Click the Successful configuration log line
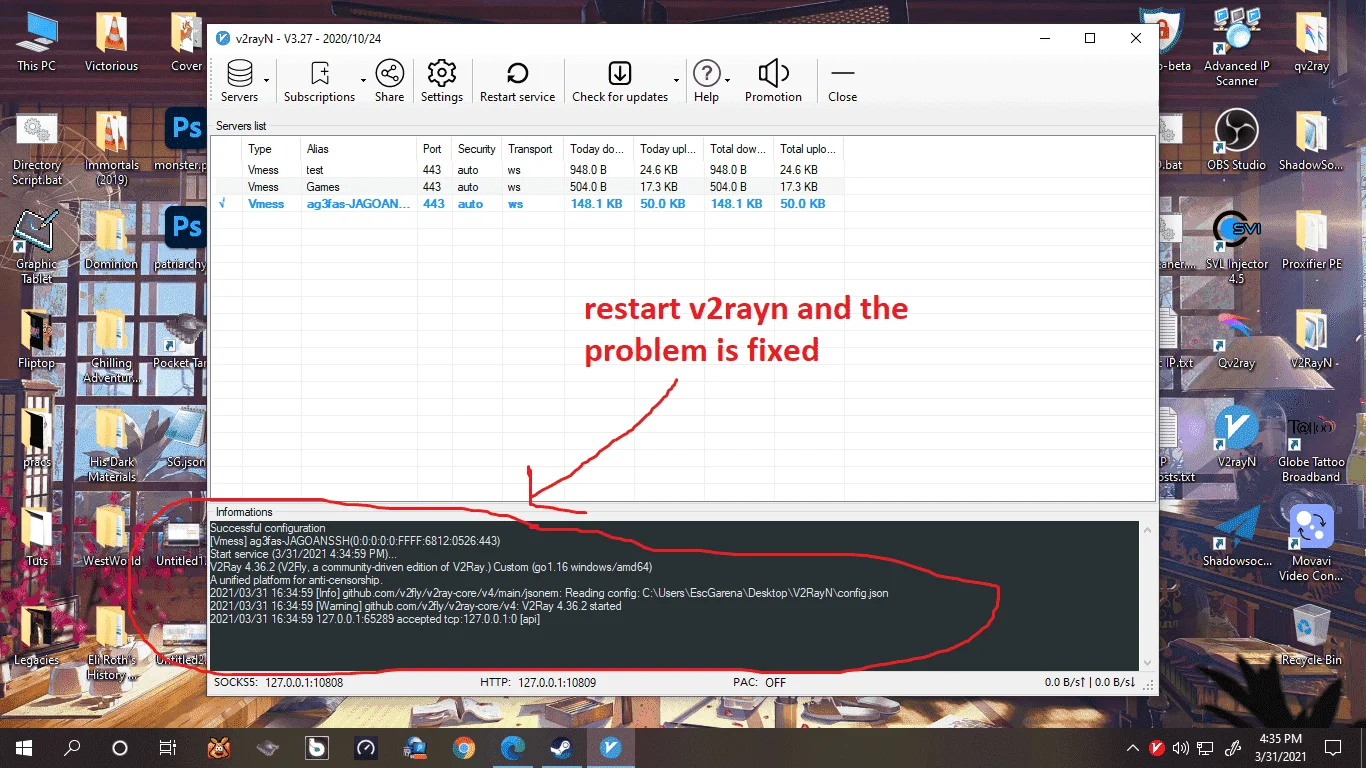1366x768 pixels. (x=268, y=528)
